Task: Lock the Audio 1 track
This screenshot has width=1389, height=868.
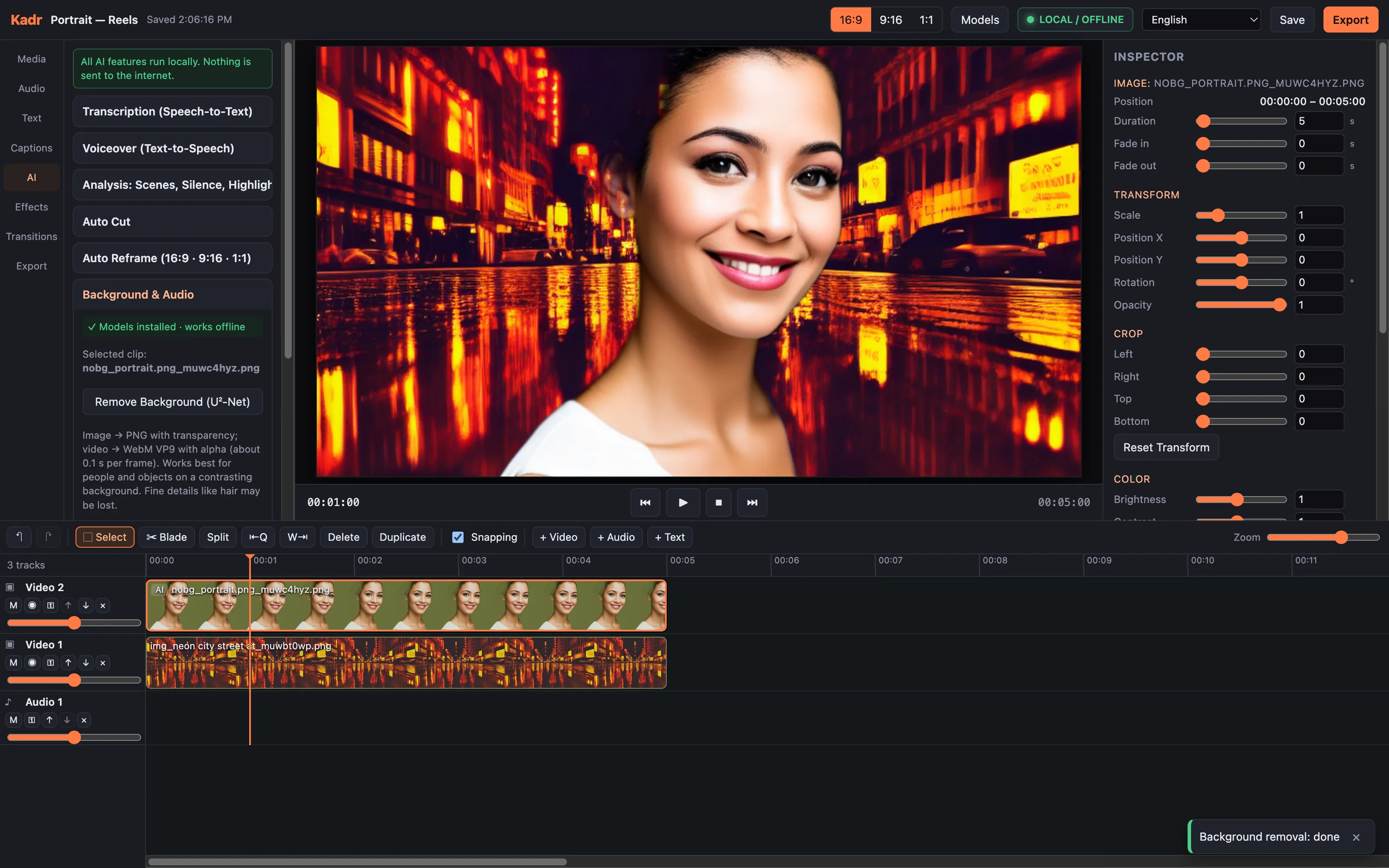Action: [32, 720]
